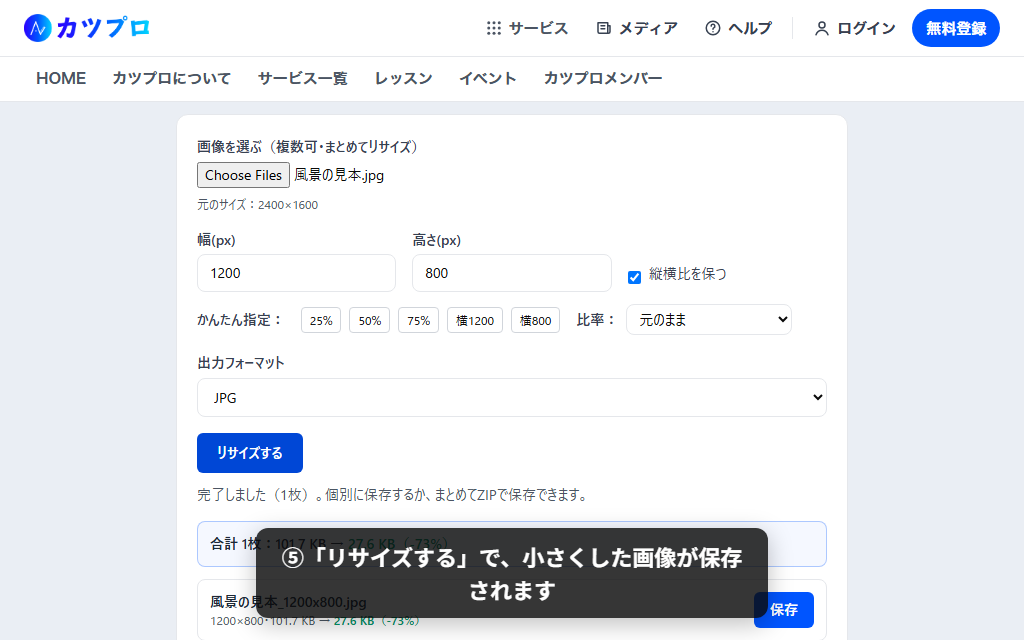The height and width of the screenshot is (640, 1024).
Task: Click the 幅(px) width input field
Action: (296, 273)
